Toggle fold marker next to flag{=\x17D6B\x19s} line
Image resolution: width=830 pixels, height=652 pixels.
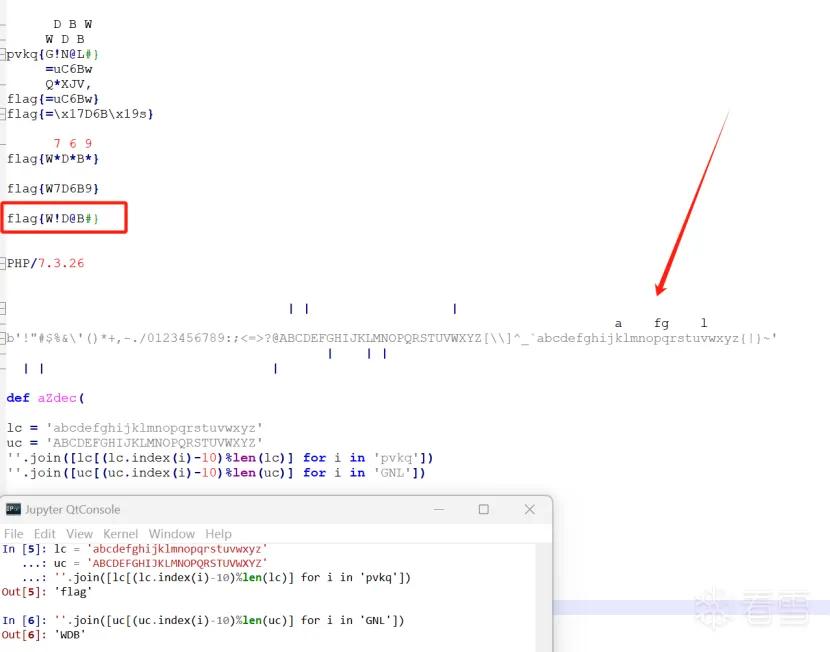click(3, 114)
